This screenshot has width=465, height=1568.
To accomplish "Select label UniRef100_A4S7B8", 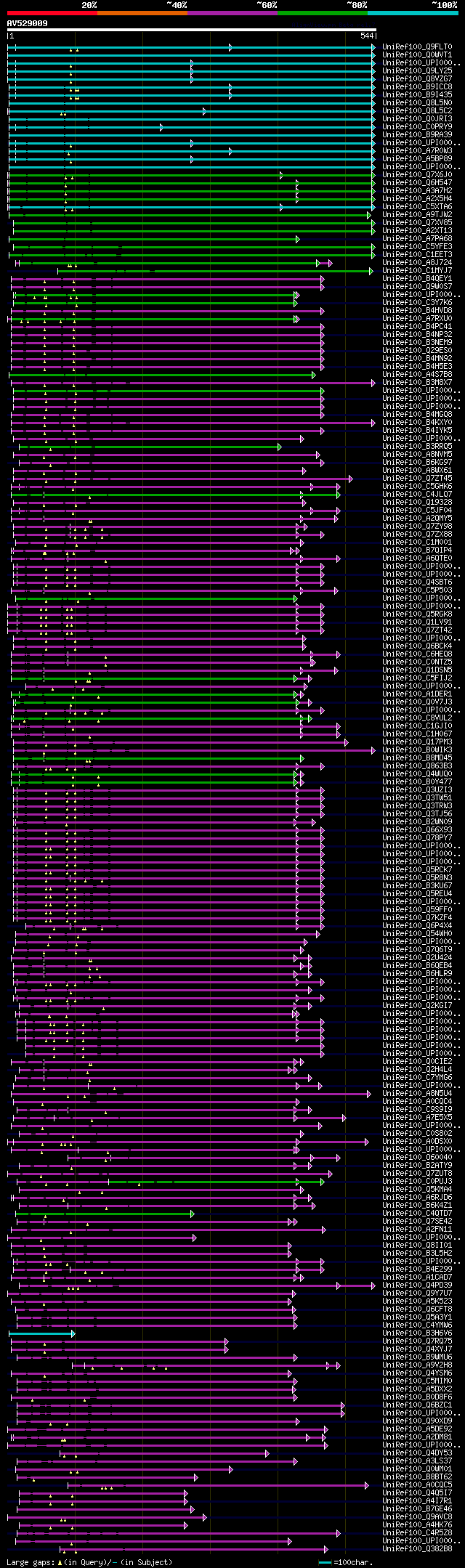I will (x=417, y=375).
